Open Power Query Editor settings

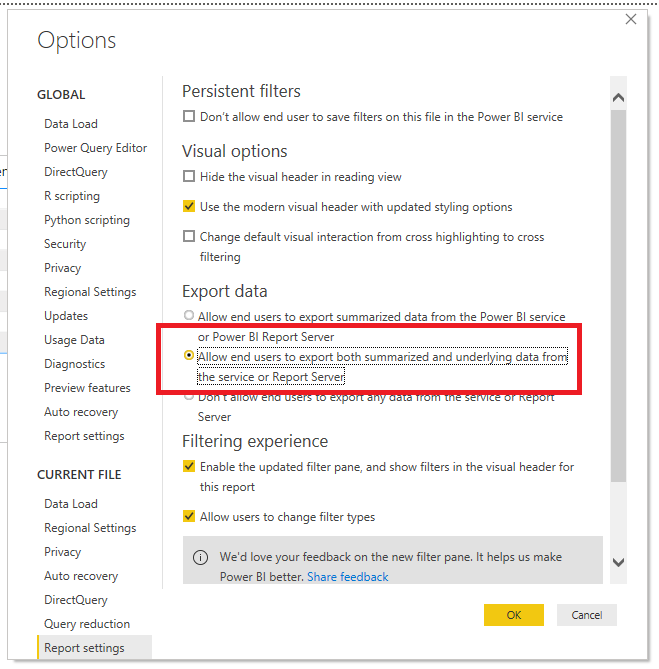(x=96, y=148)
